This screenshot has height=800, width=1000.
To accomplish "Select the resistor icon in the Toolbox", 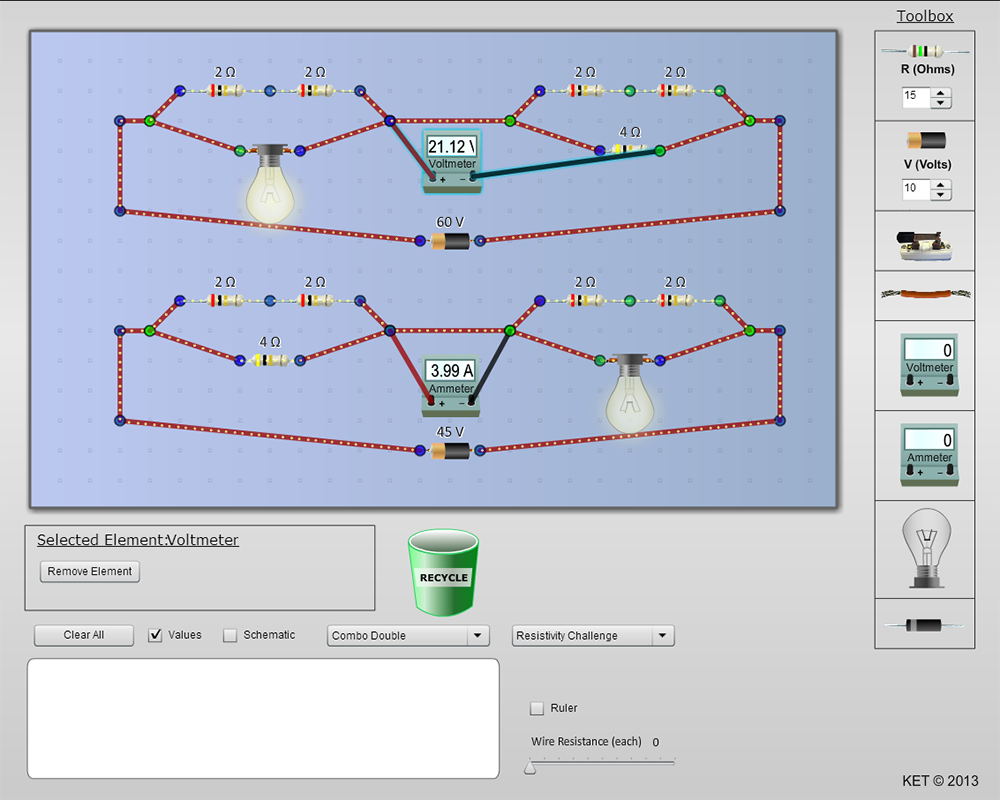I will [x=924, y=51].
